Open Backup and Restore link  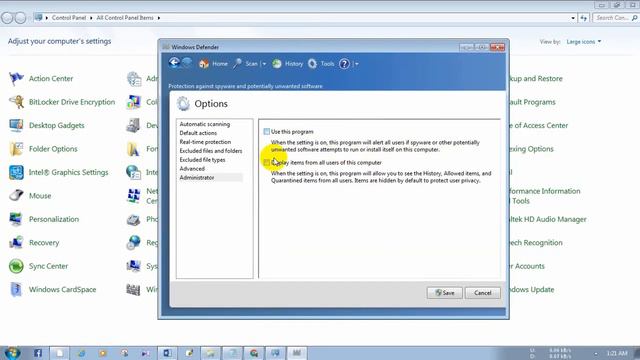tap(536, 78)
